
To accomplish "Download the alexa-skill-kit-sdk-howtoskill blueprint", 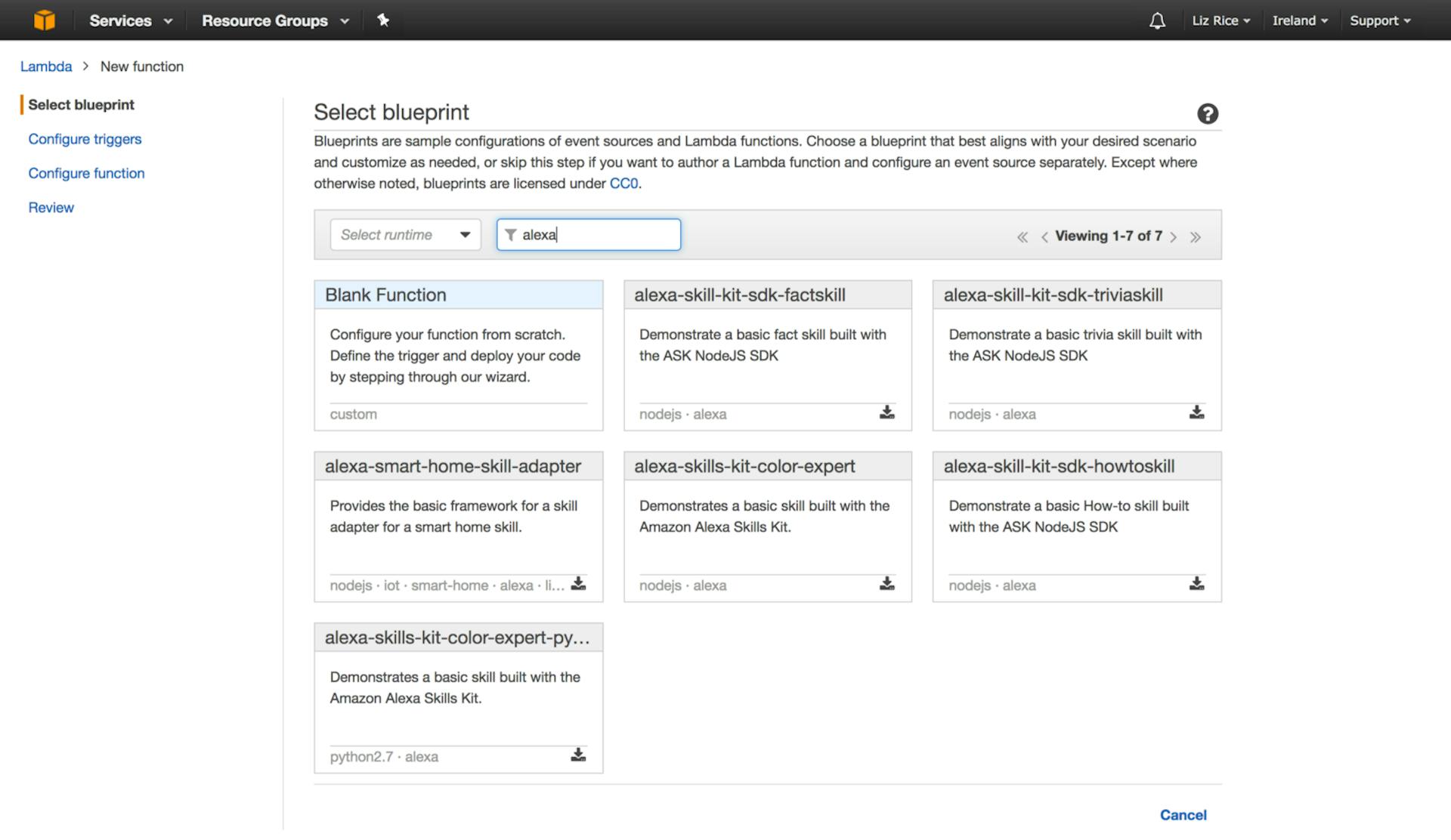I will 1196,583.
